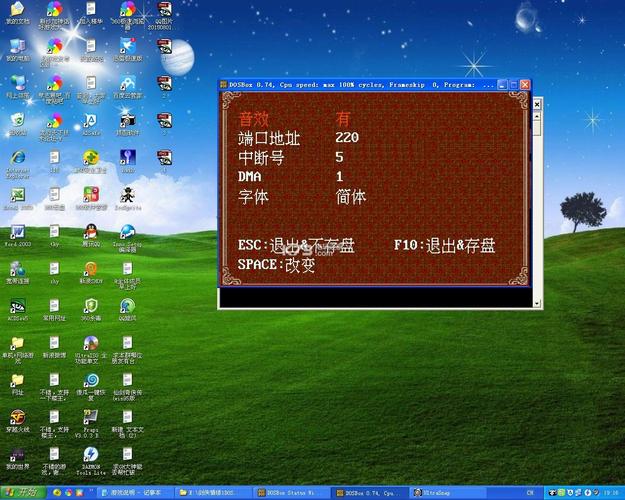Select the Word 2003 shortcut
625x500 pixels.
(18, 235)
